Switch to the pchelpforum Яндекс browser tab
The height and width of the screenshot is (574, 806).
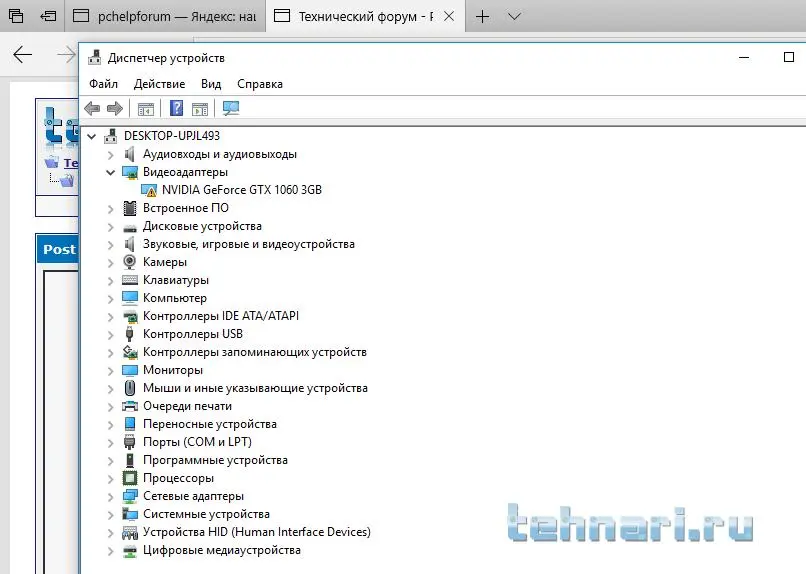point(165,16)
